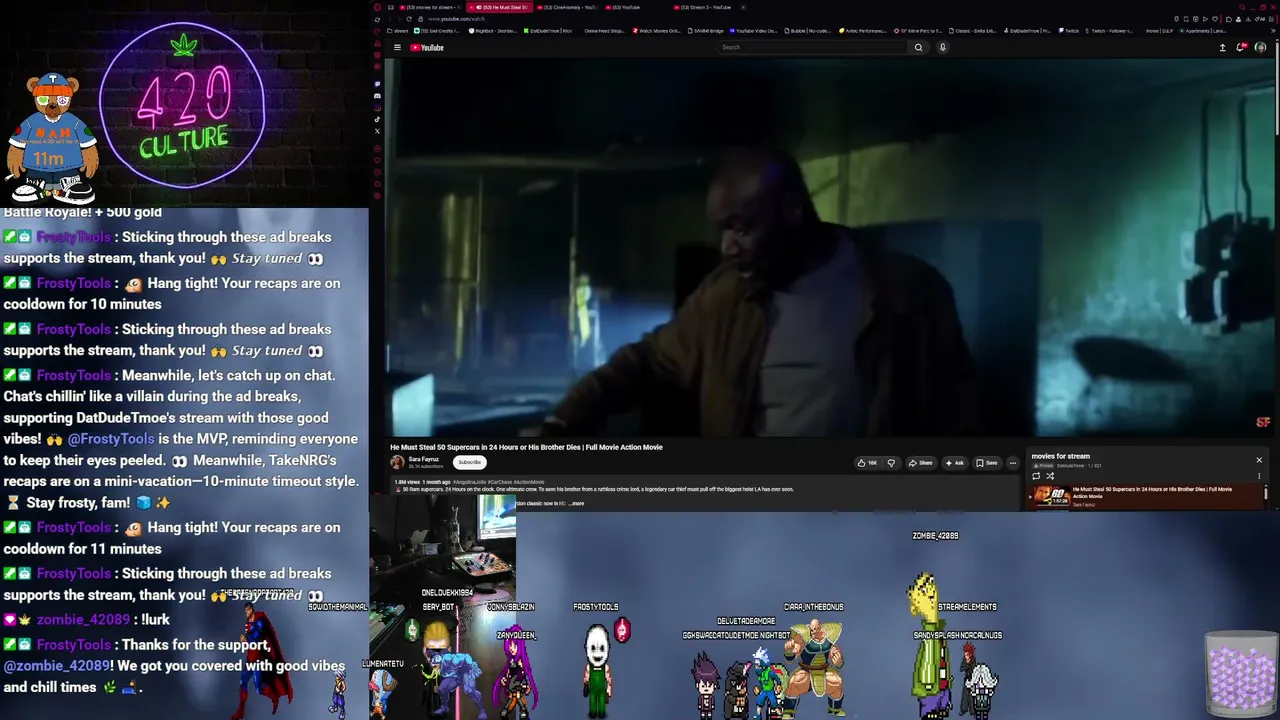Open the YouTube guide hamburger menu
1280x720 pixels.
[397, 47]
